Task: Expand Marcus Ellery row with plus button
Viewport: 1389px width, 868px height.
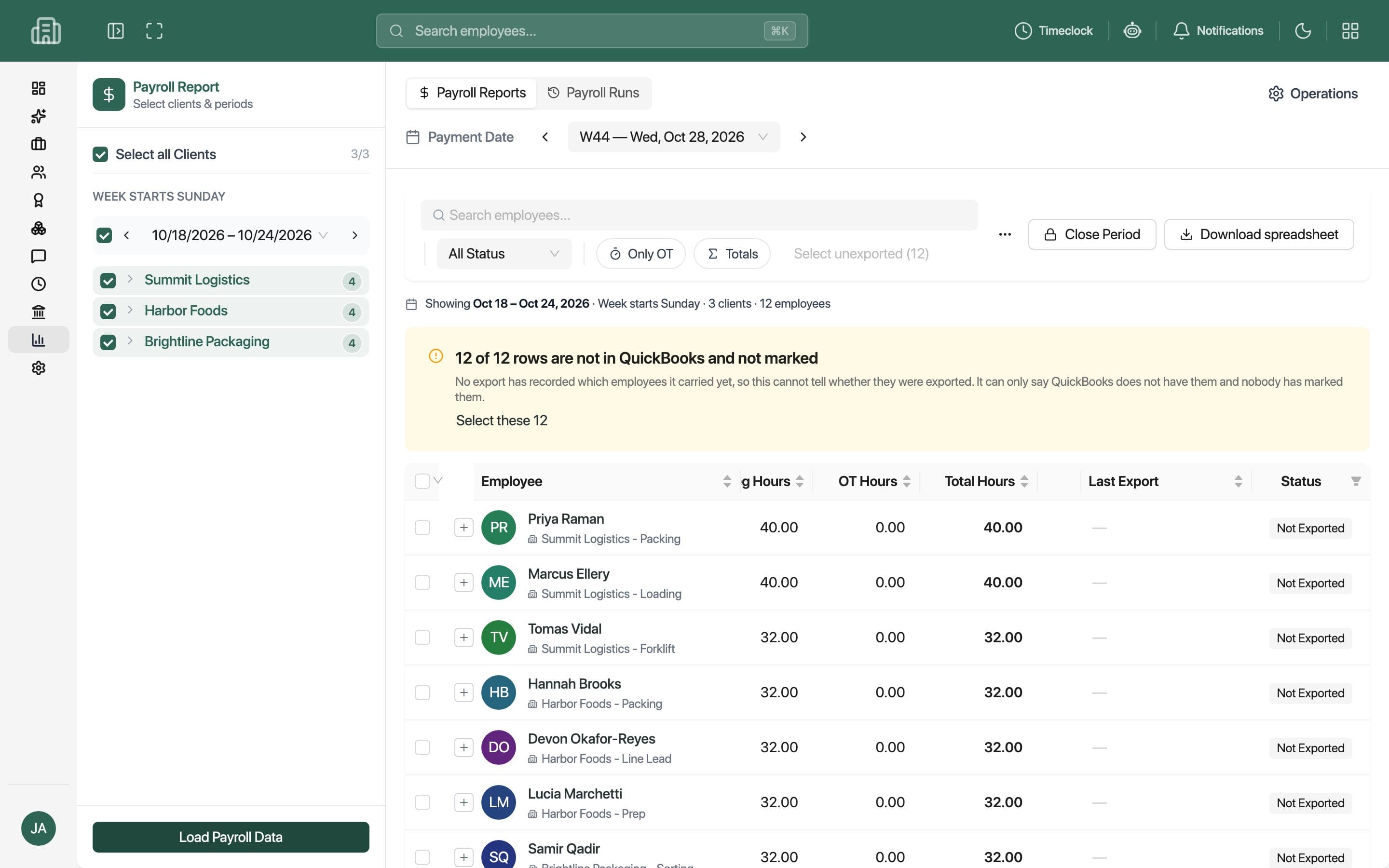Action: tap(464, 583)
